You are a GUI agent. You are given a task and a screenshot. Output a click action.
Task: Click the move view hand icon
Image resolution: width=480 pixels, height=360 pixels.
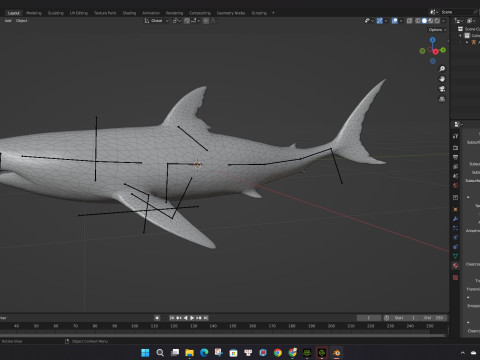tap(442, 79)
